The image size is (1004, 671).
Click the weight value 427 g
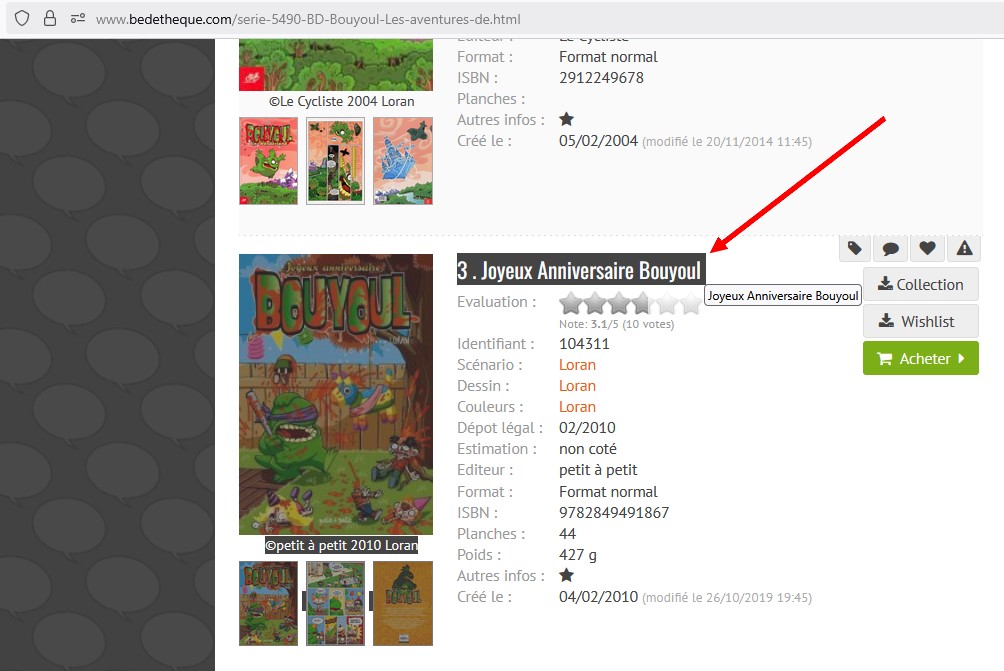(x=578, y=554)
